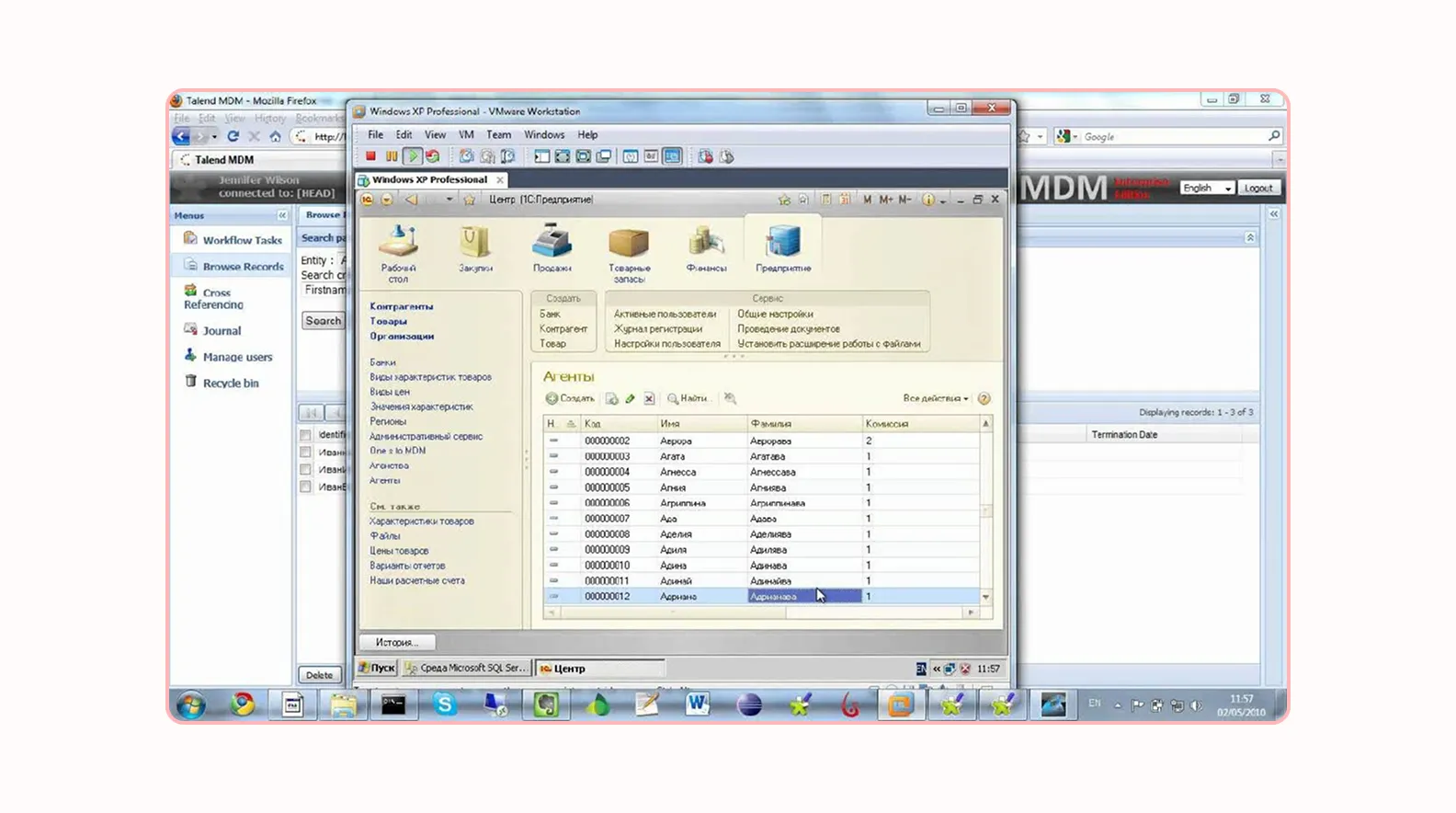1456x813 pixels.
Task: Collapse the right Talend panel chevron
Action: pos(1274,213)
